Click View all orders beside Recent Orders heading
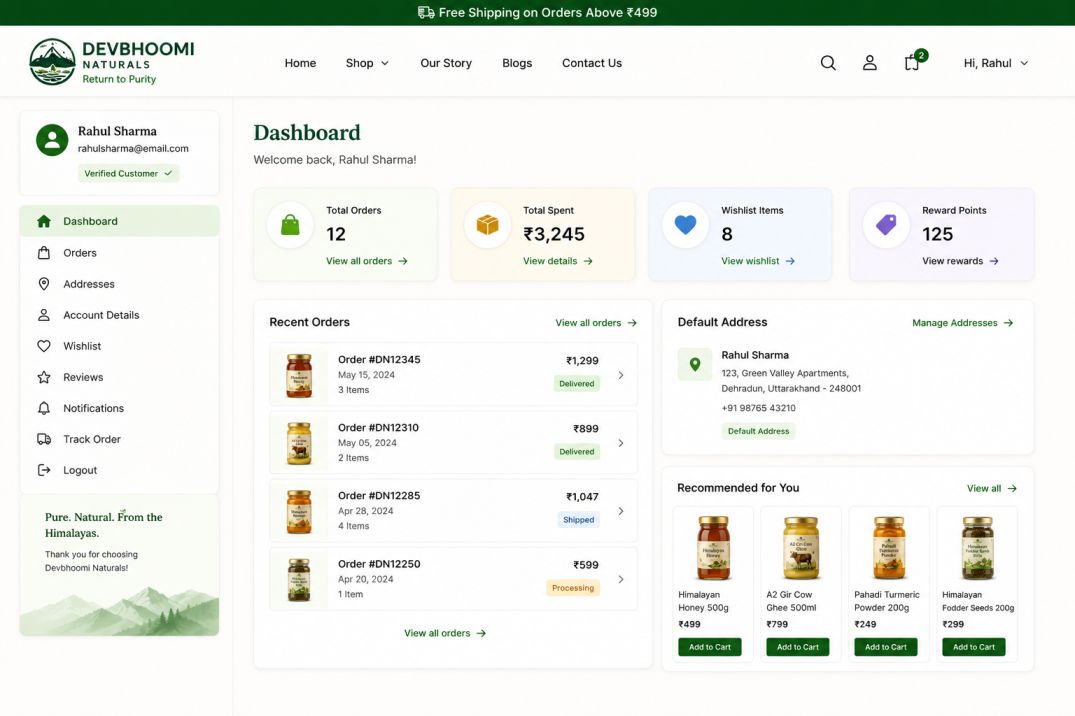This screenshot has height=716, width=1075. coord(596,322)
